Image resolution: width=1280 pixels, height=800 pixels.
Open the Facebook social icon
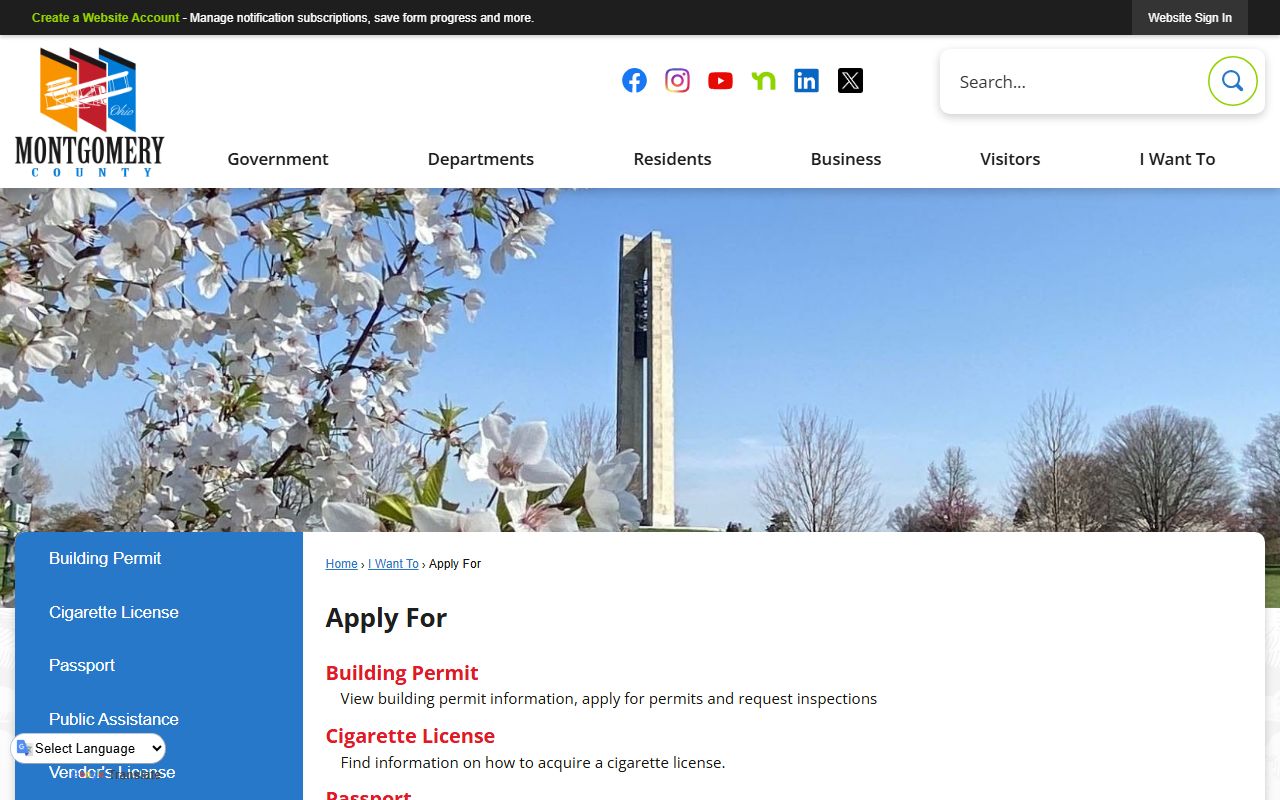(x=634, y=81)
